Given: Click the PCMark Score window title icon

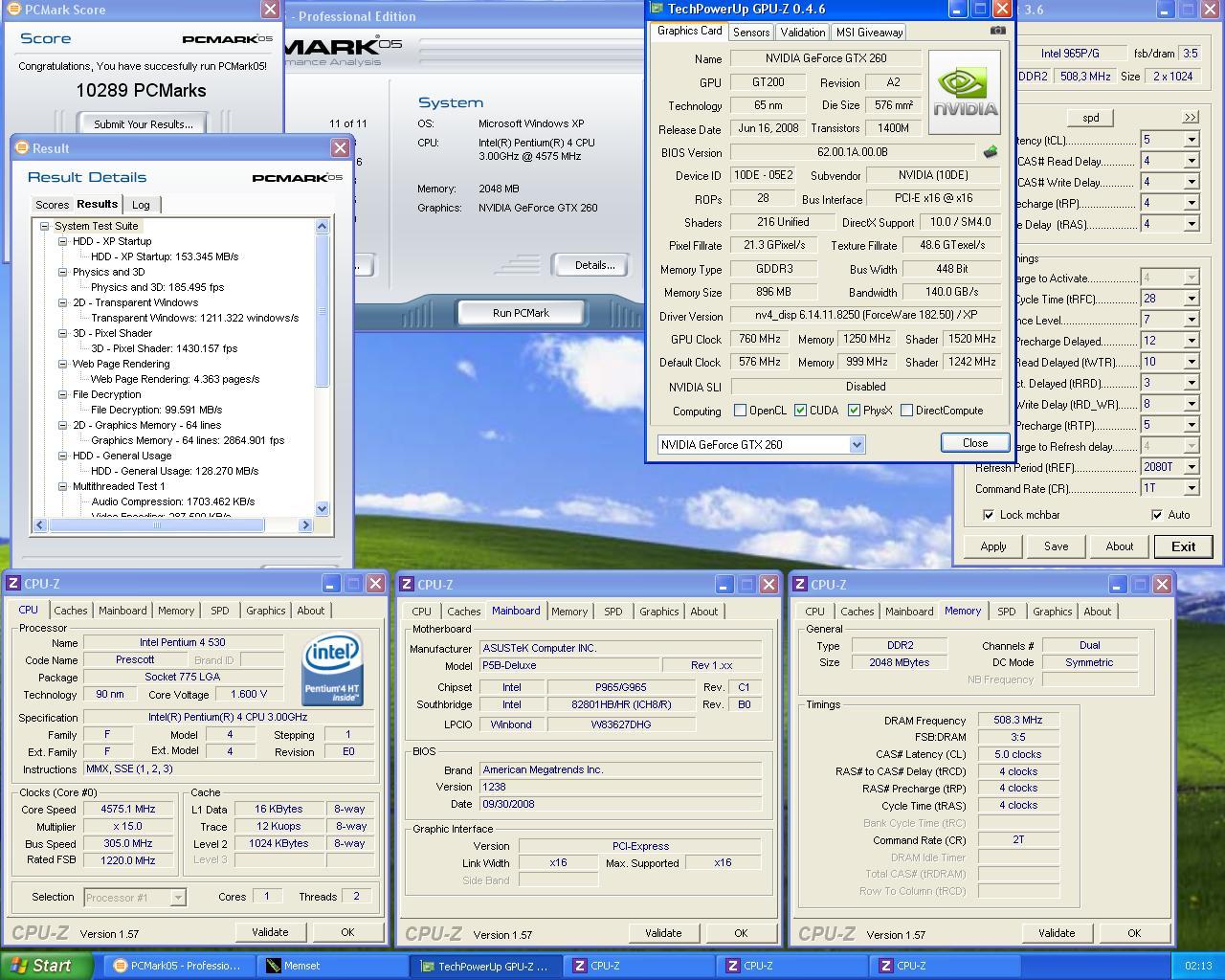Looking at the screenshot, I should 13,10.
